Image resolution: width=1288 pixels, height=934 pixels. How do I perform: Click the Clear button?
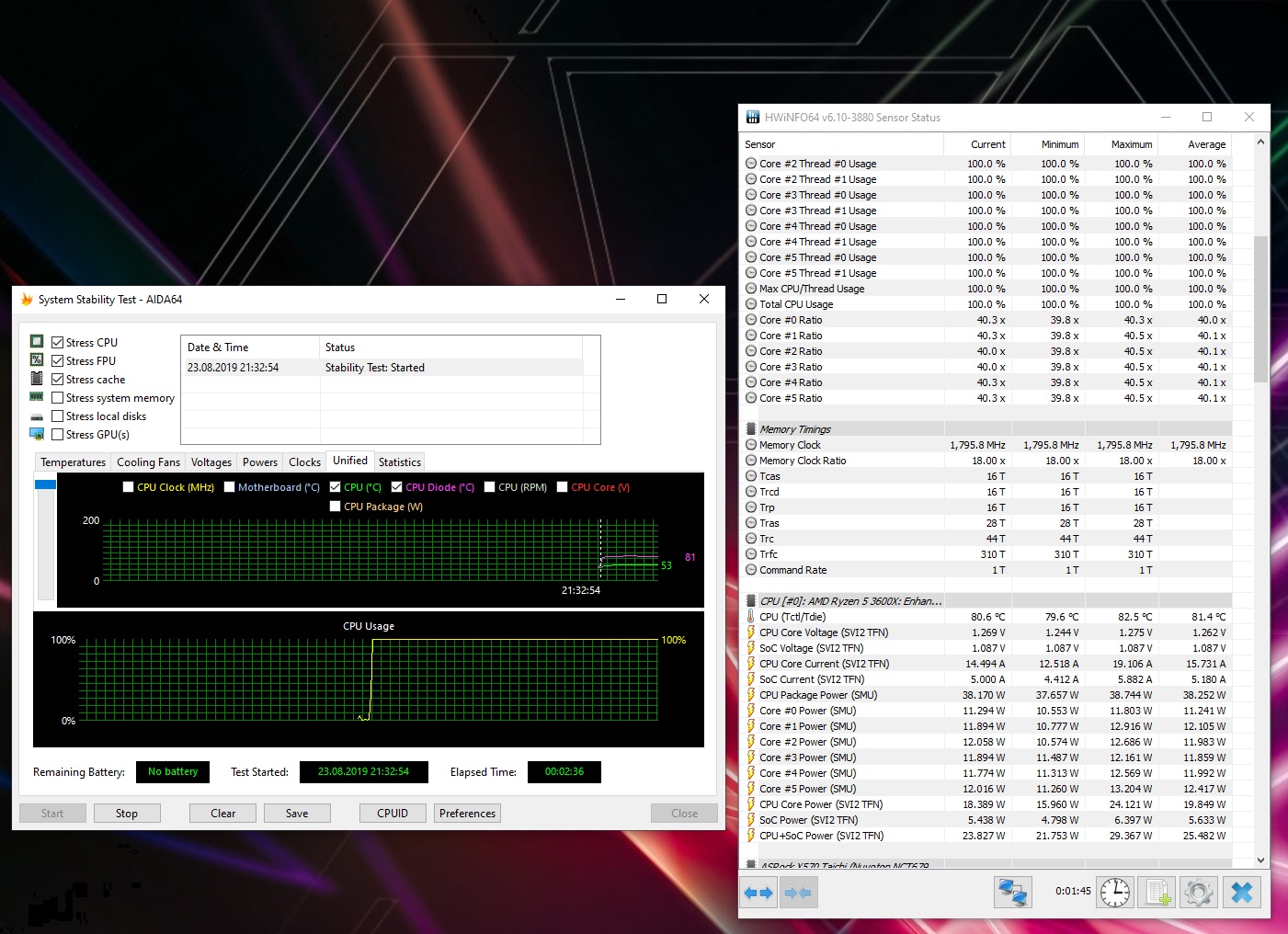pyautogui.click(x=223, y=814)
